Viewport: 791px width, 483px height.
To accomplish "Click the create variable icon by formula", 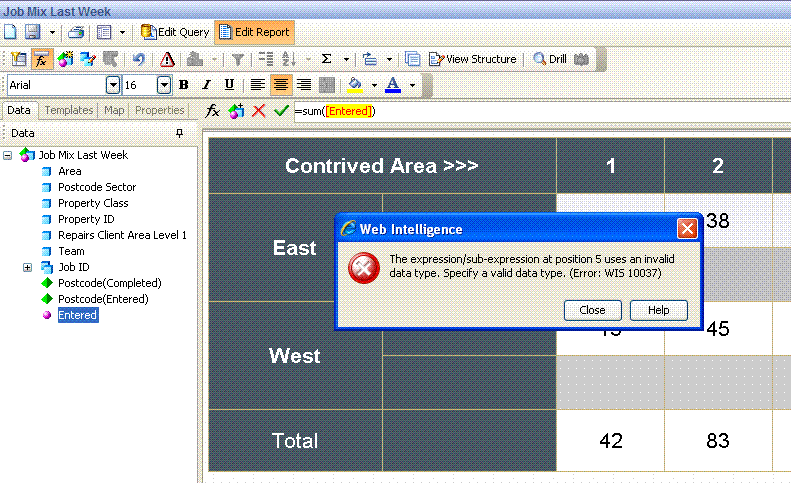I will tap(236, 111).
